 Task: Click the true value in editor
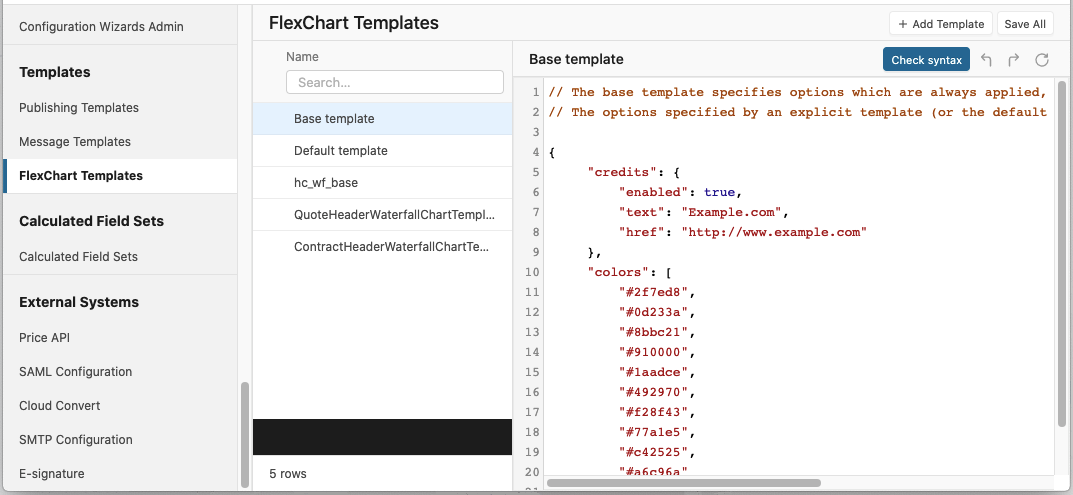coord(719,192)
